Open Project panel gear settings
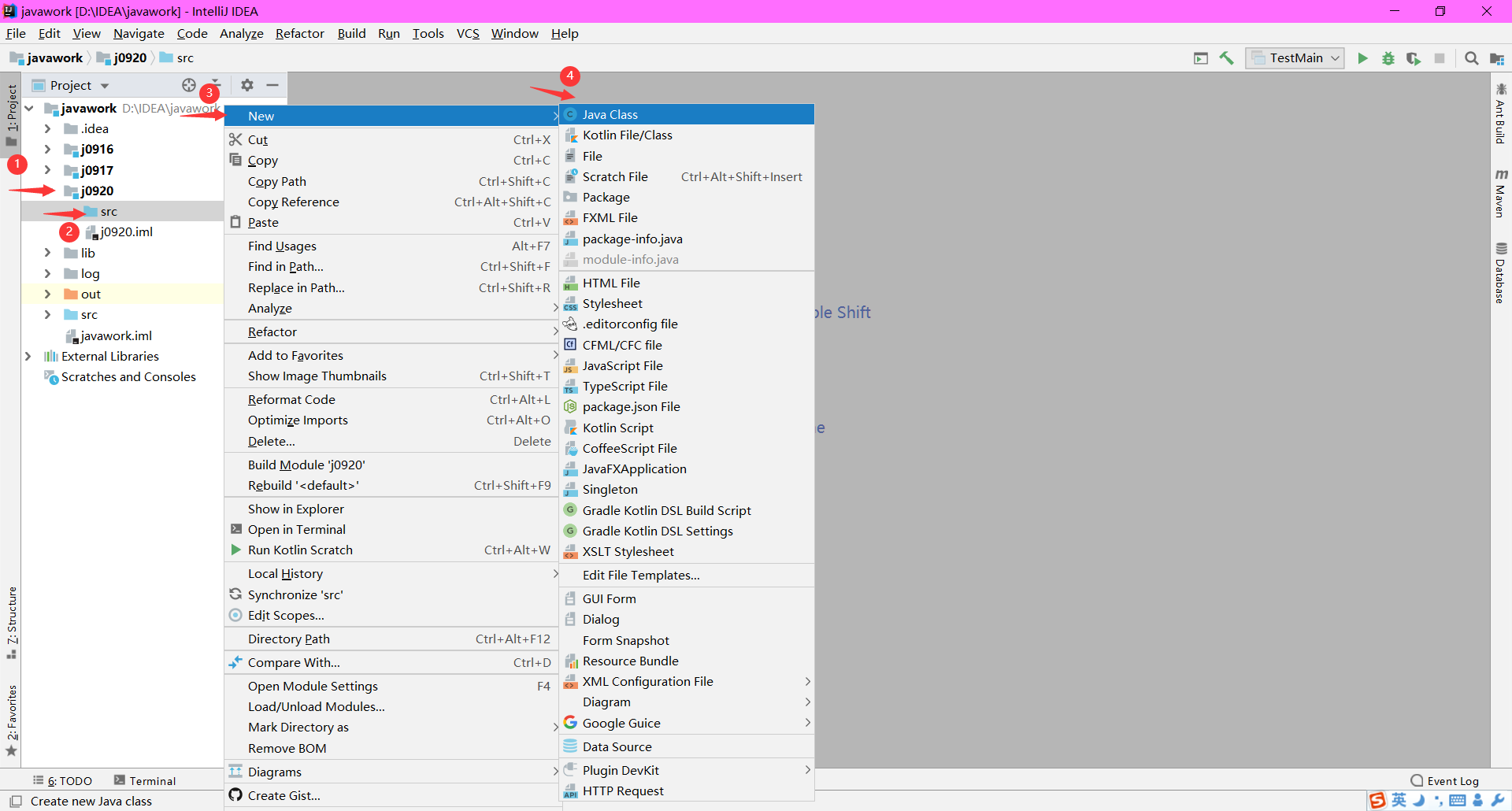The image size is (1512, 811). pyautogui.click(x=247, y=85)
